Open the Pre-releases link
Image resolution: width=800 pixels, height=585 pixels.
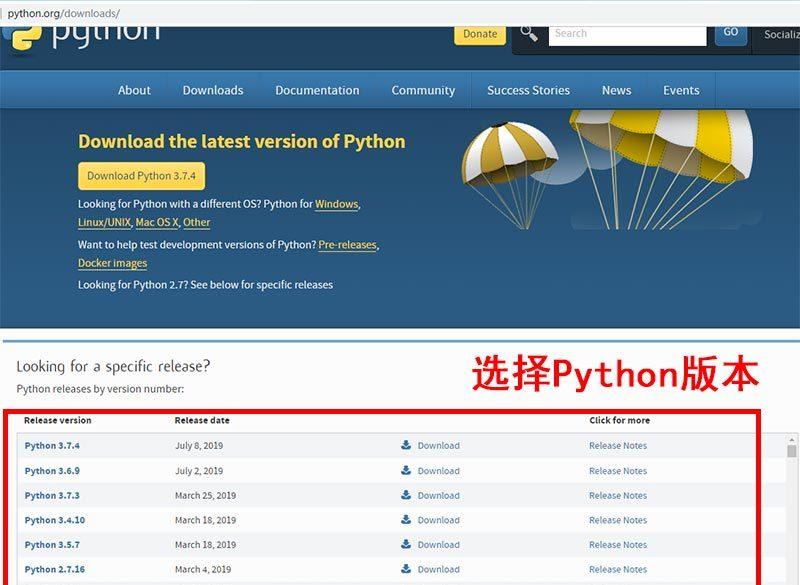pyautogui.click(x=347, y=245)
